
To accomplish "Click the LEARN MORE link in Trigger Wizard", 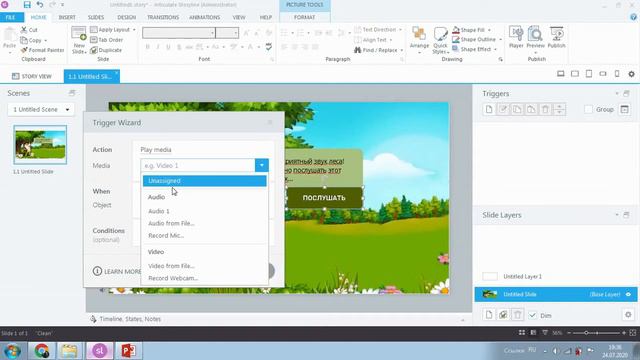I will (x=117, y=271).
